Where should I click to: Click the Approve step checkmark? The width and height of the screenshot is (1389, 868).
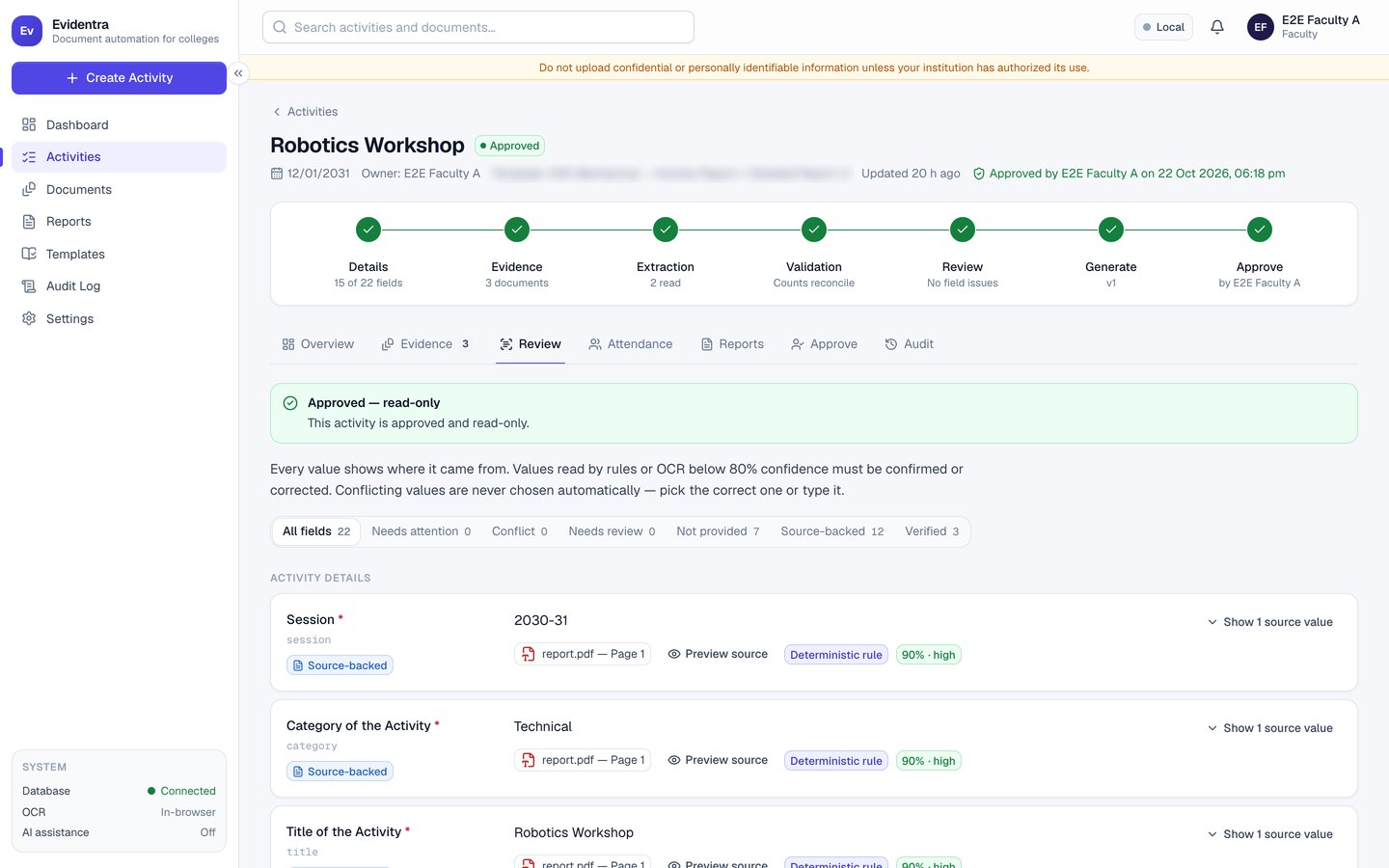point(1260,230)
